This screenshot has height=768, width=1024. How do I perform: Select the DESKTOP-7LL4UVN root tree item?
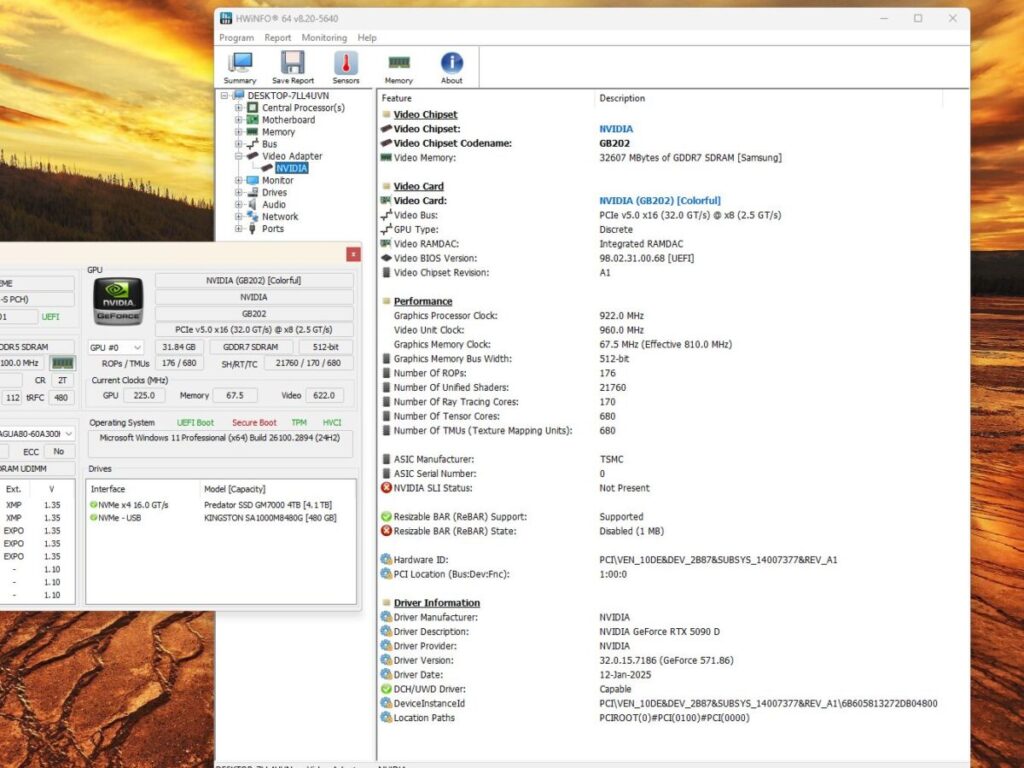[288, 95]
